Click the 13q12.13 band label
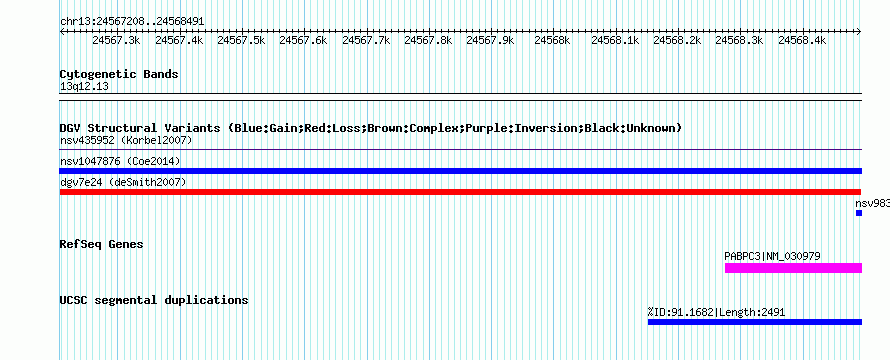Viewport: 890px width, 360px height. [x=84, y=86]
